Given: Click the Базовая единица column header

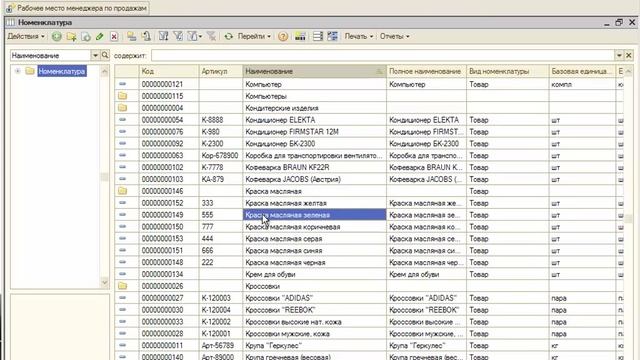Looking at the screenshot, I should pos(582,71).
